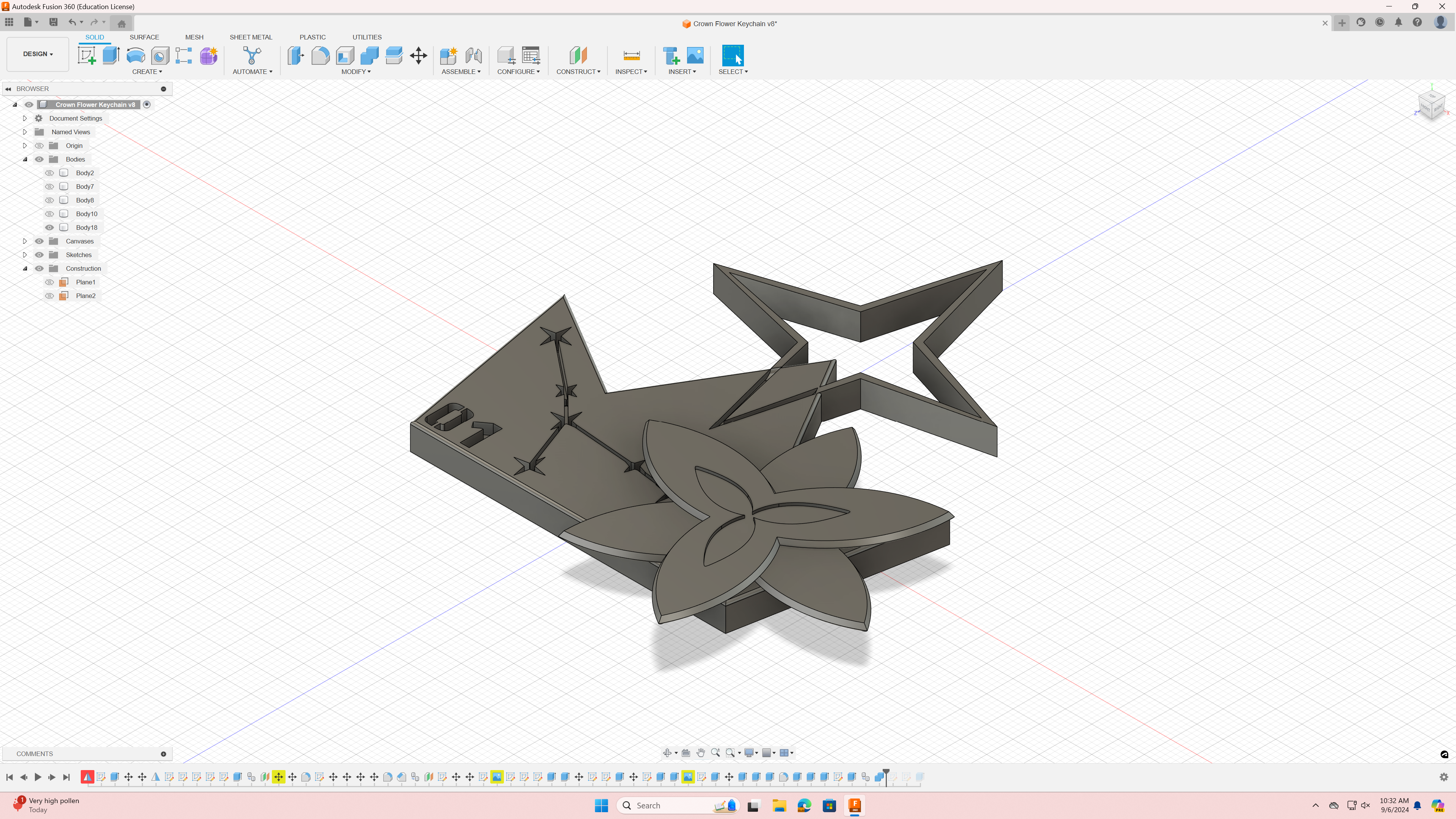Select the Revolve tool icon
This screenshot has width=1456, height=819.
pyautogui.click(x=136, y=55)
